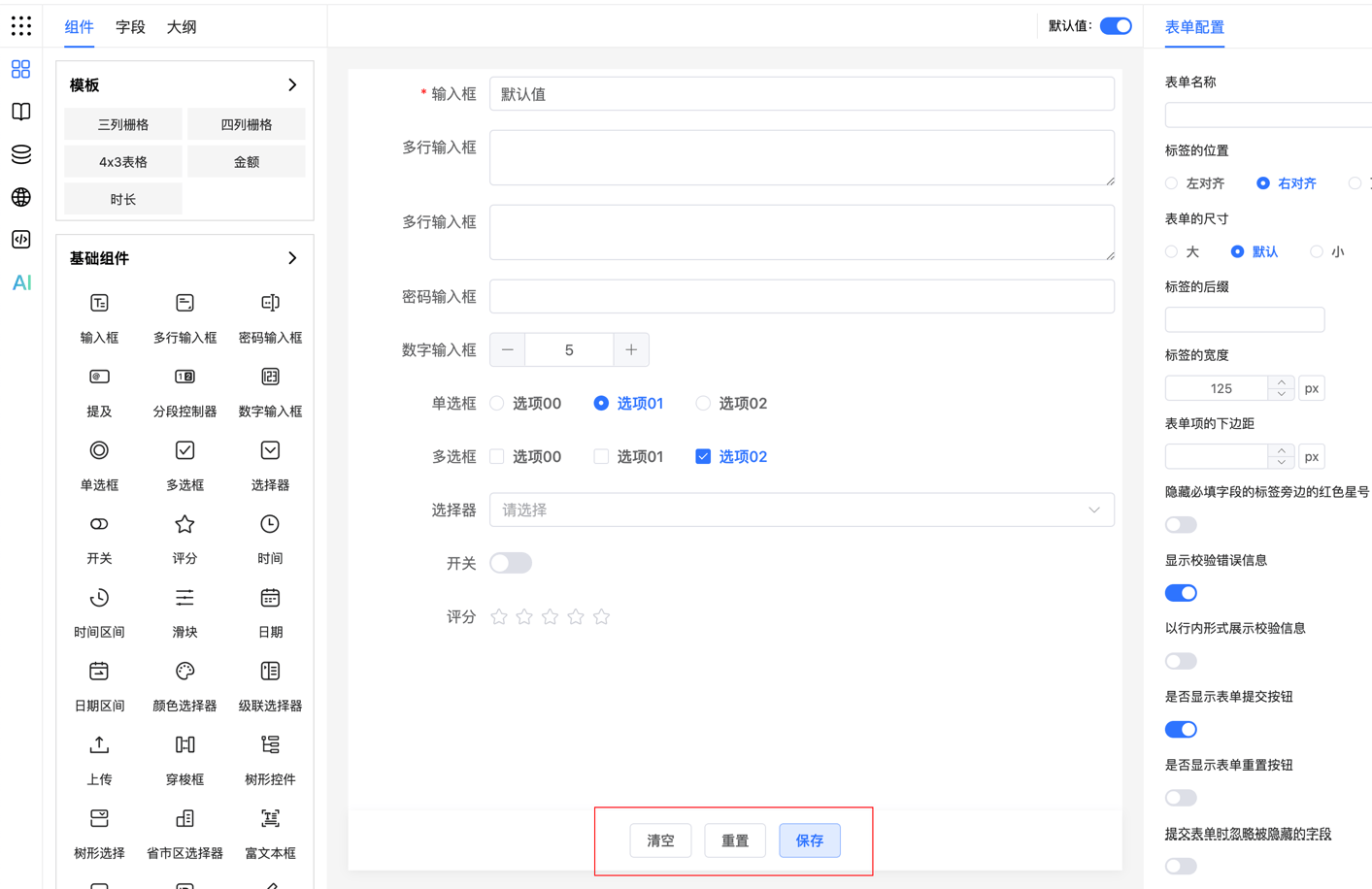This screenshot has width=1372, height=889.
Task: Switch to the 字段 tab
Action: point(130,27)
